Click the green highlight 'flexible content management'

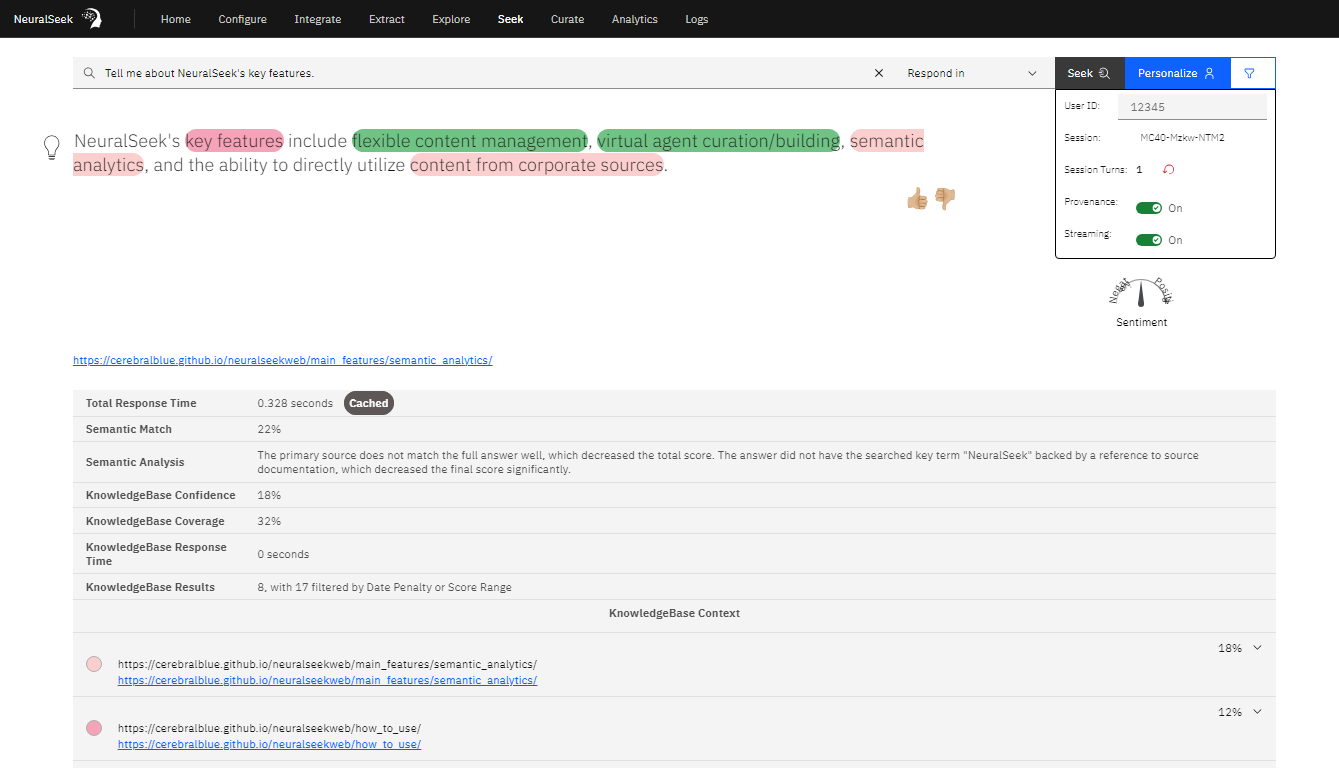(x=470, y=141)
